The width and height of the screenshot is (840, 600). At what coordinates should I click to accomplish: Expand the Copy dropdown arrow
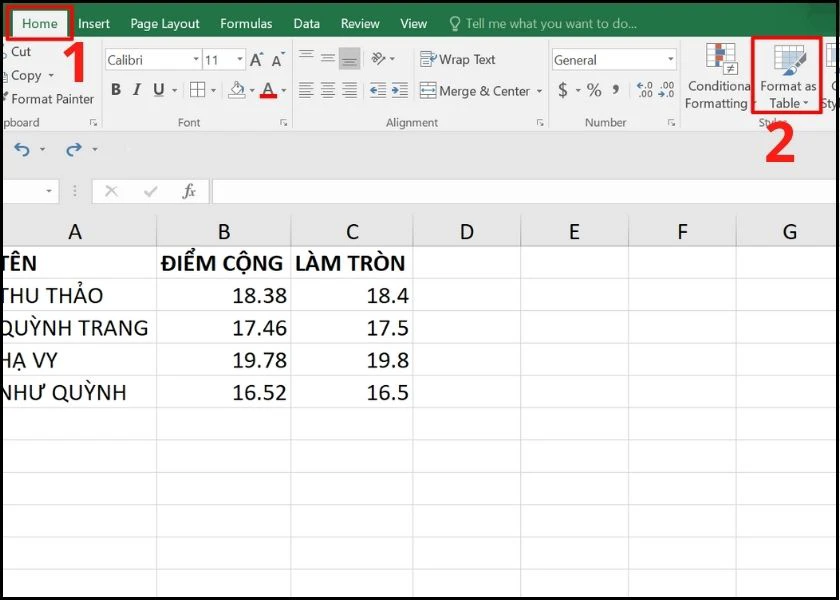(51, 76)
